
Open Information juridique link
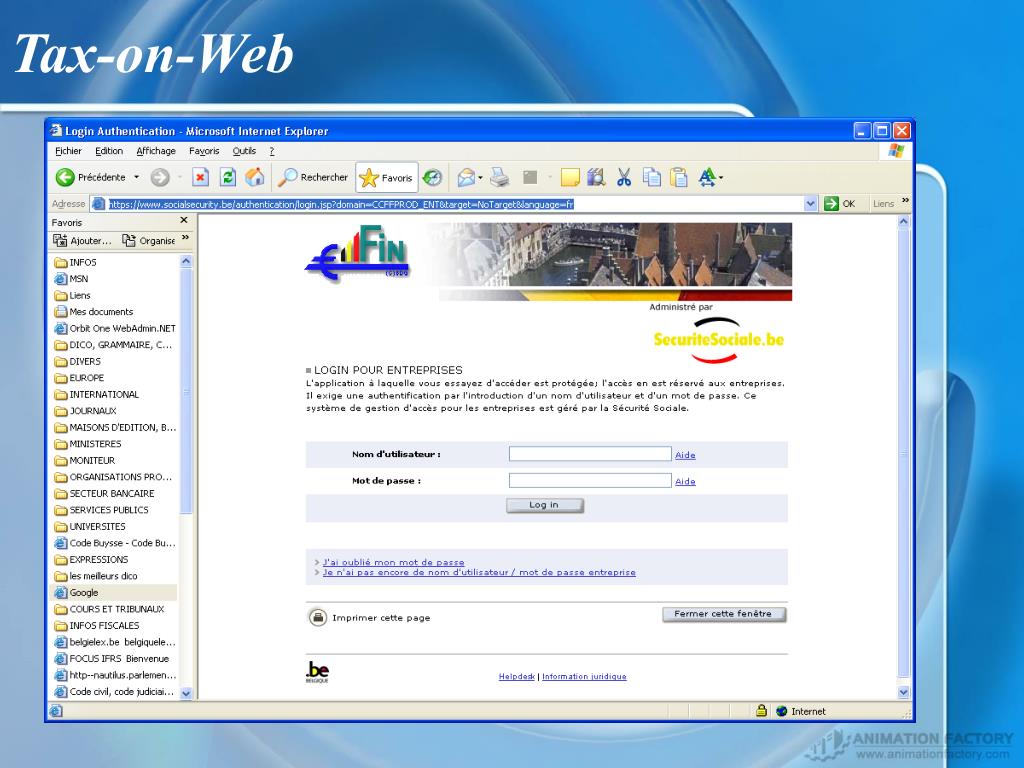tap(584, 677)
